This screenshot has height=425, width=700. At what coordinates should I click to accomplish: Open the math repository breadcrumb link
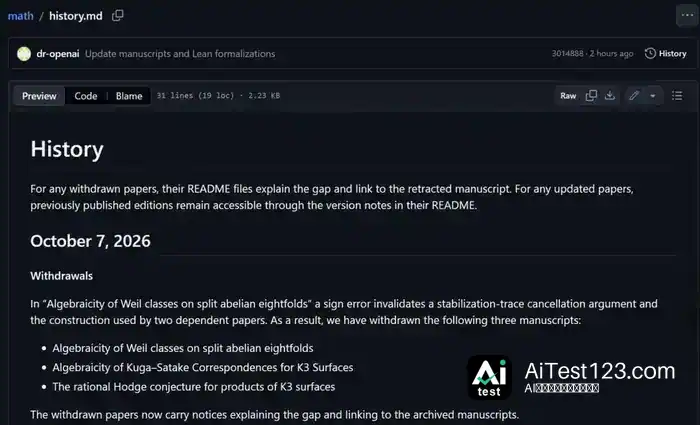tap(21, 16)
